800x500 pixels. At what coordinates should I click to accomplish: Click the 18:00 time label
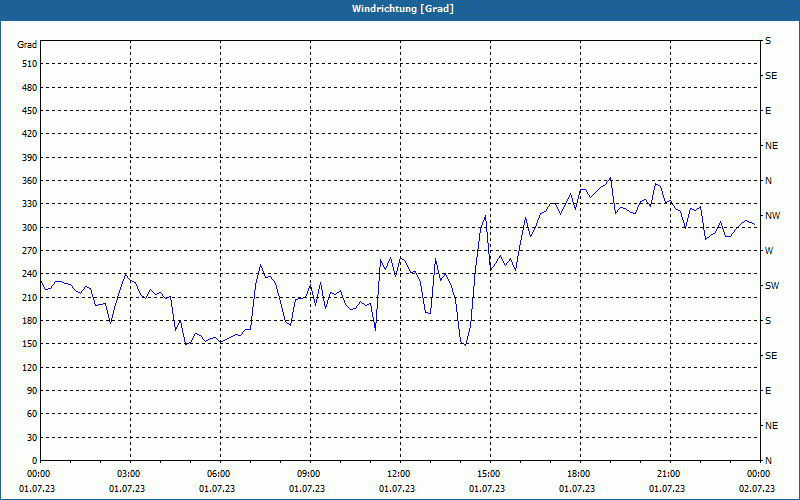(577, 474)
